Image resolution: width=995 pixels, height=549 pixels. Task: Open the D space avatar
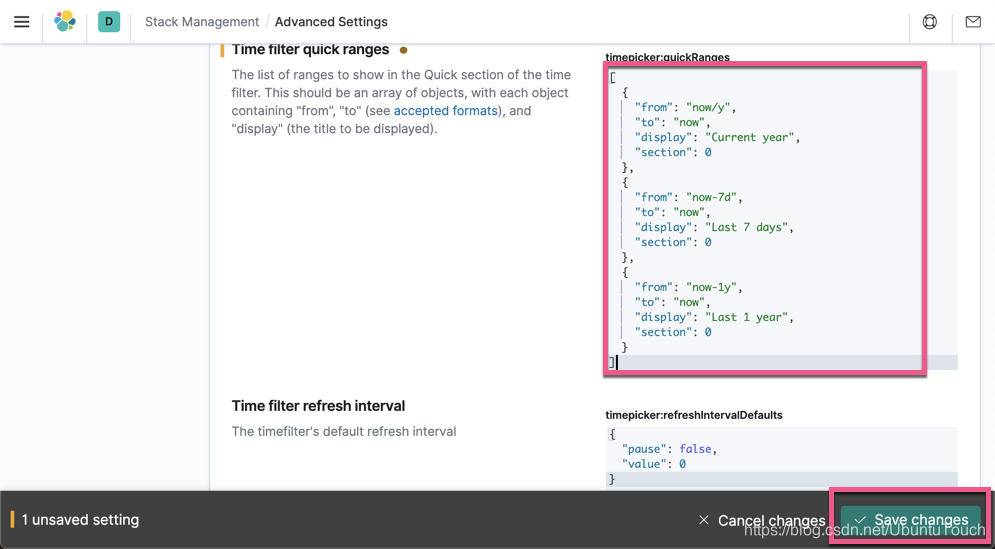[x=109, y=22]
